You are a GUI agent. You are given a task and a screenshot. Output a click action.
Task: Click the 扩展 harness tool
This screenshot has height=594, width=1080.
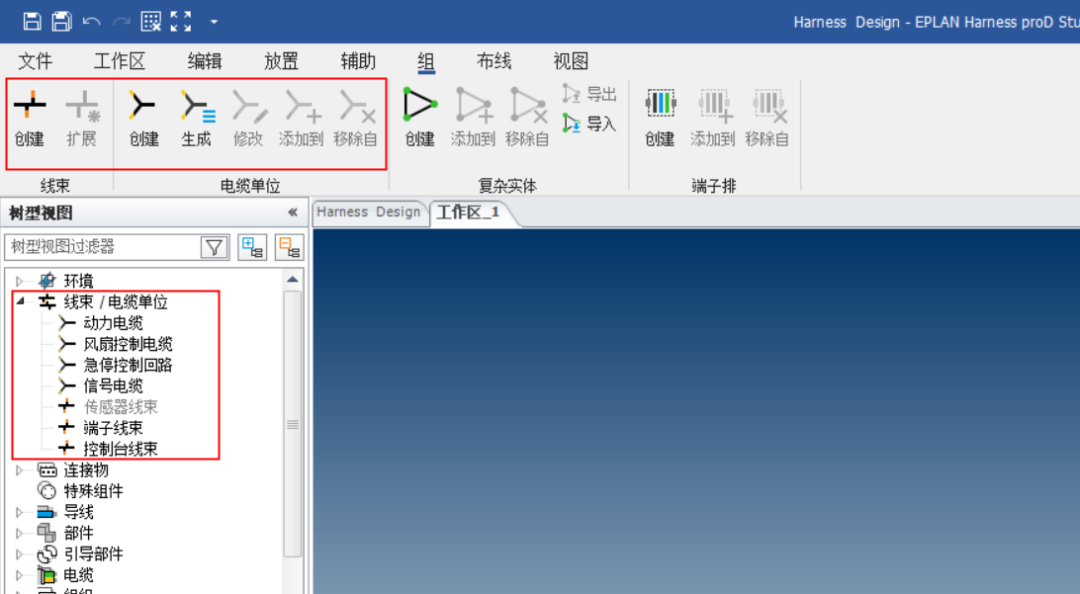tap(82, 119)
